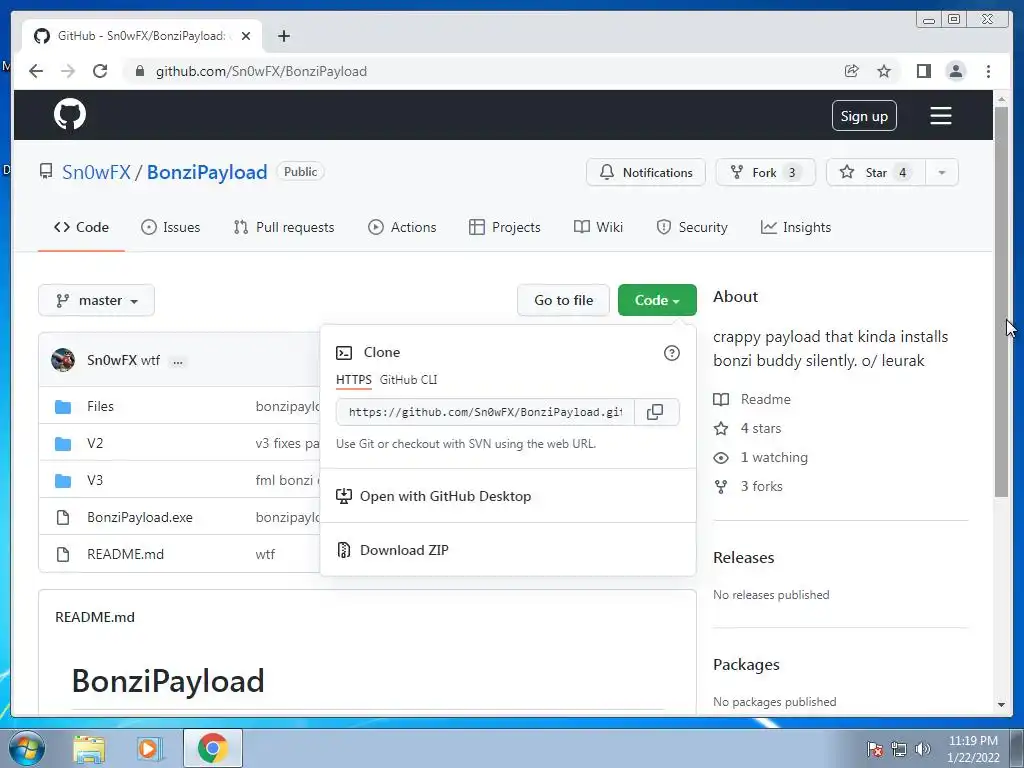Click the Chrome taskbar icon
The height and width of the screenshot is (768, 1024).
click(x=213, y=748)
